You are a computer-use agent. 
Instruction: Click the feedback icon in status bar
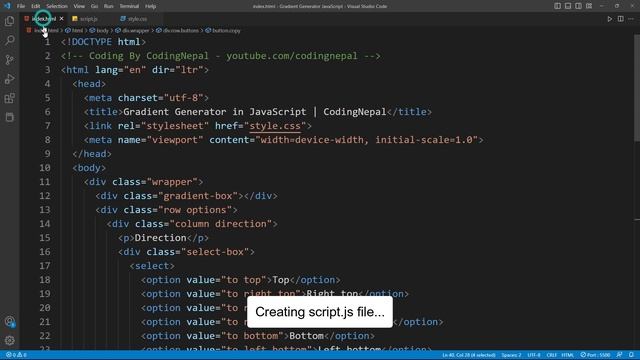click(x=619, y=355)
